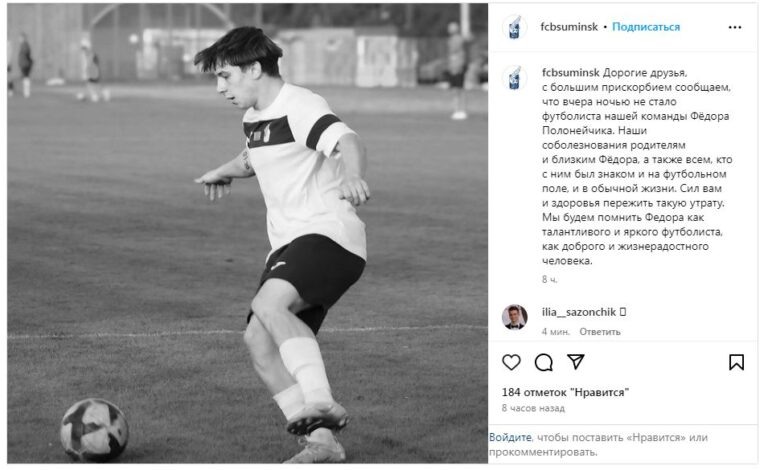Open fcbsuminsk username in the caption

coord(571,72)
